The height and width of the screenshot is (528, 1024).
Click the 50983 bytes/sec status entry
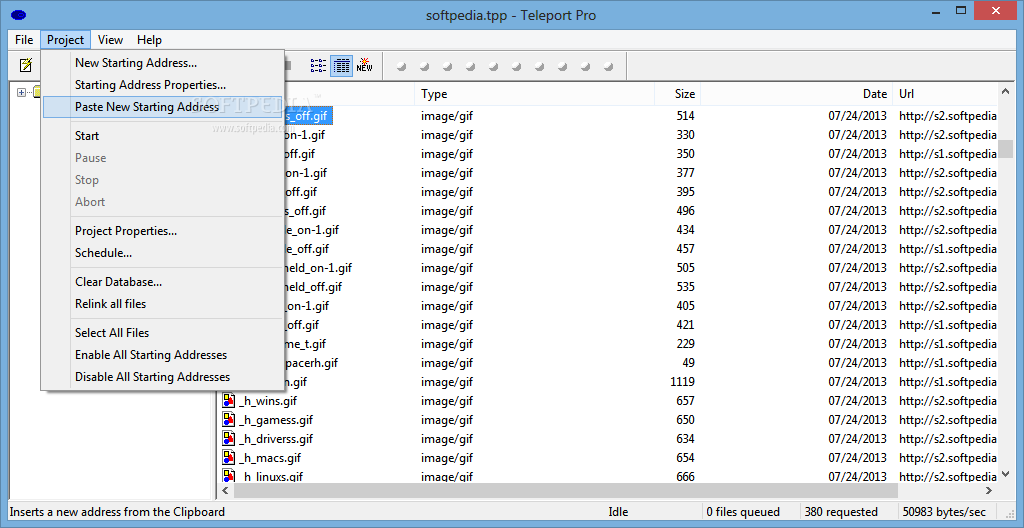click(x=943, y=512)
